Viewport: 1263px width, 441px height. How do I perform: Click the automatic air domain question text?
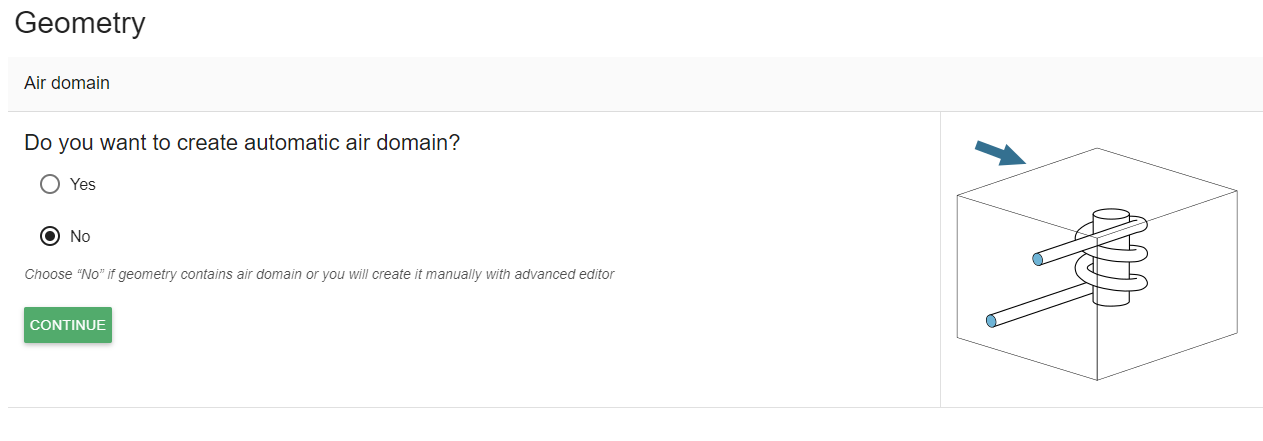(242, 143)
